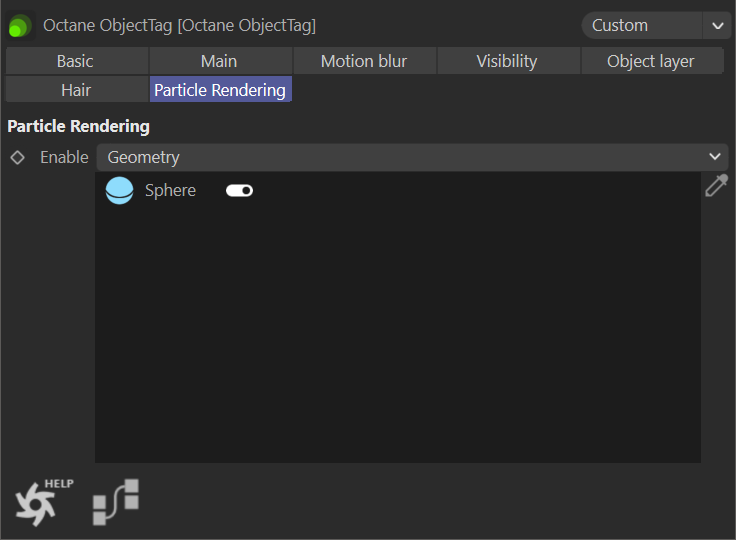This screenshot has width=736, height=540.
Task: Open the Motion blur tab
Action: 363,61
